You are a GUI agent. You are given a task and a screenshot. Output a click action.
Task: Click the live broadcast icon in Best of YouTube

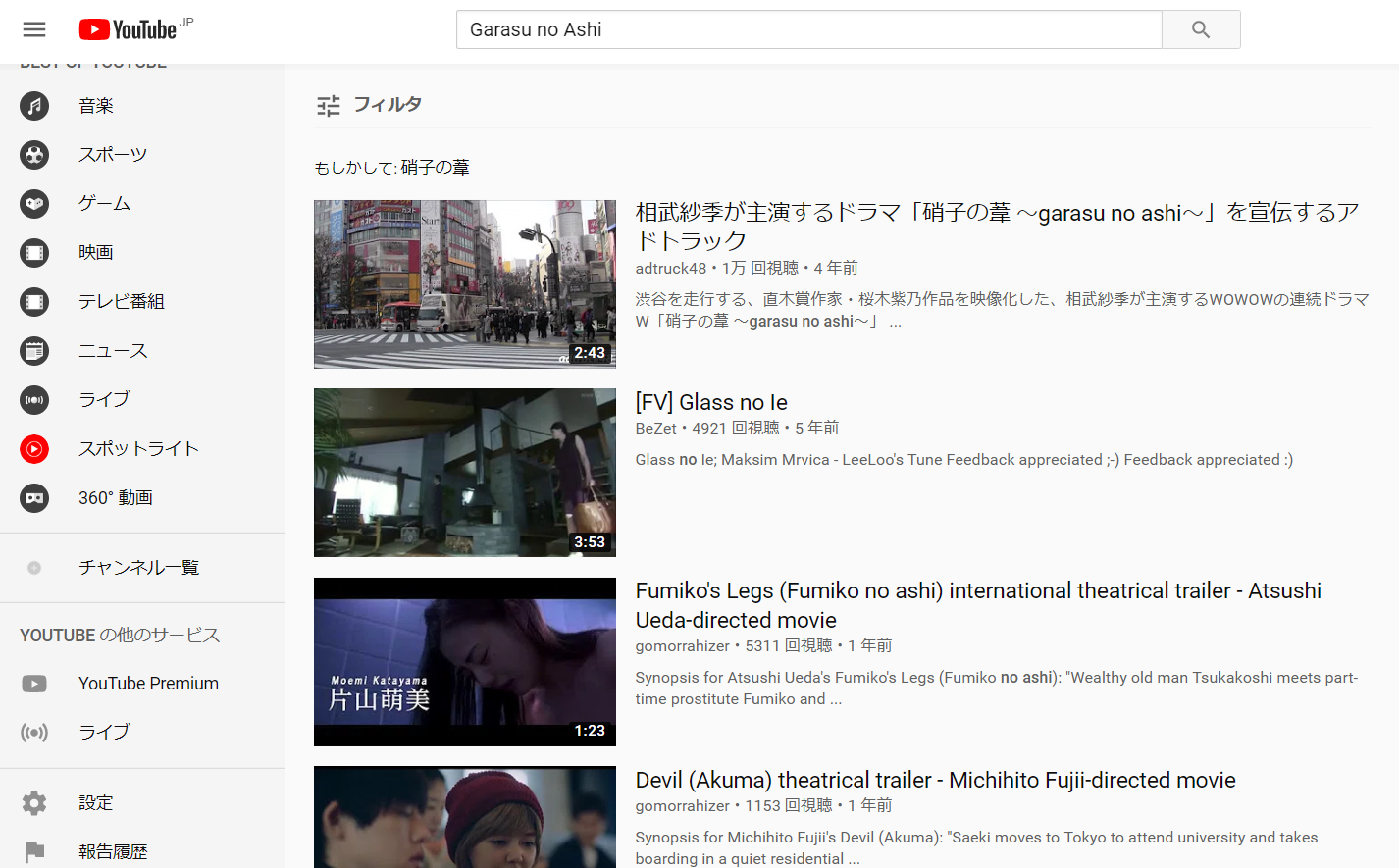tap(34, 399)
